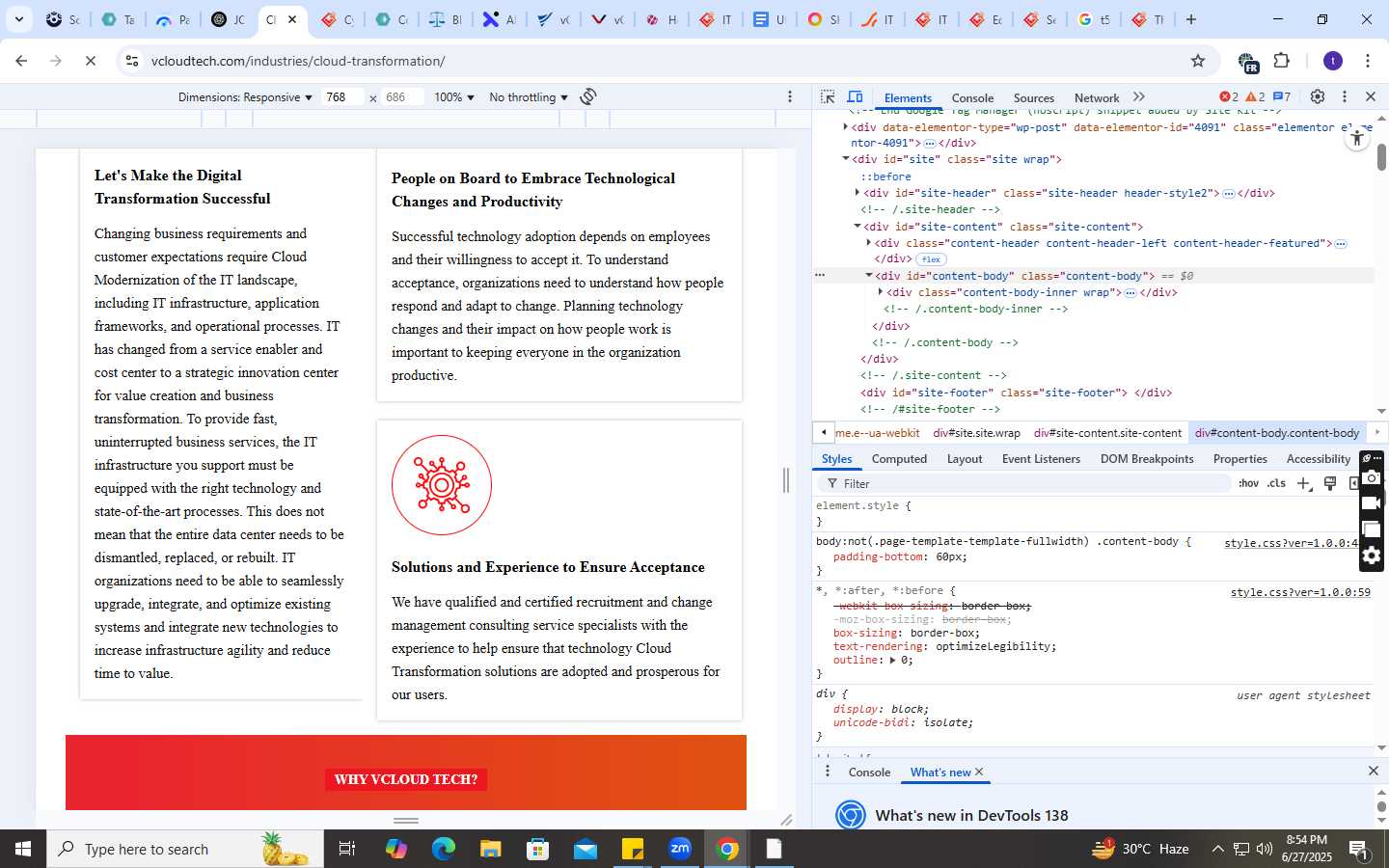Click the flex badge on content-header
1389x868 pixels.
coord(931,259)
